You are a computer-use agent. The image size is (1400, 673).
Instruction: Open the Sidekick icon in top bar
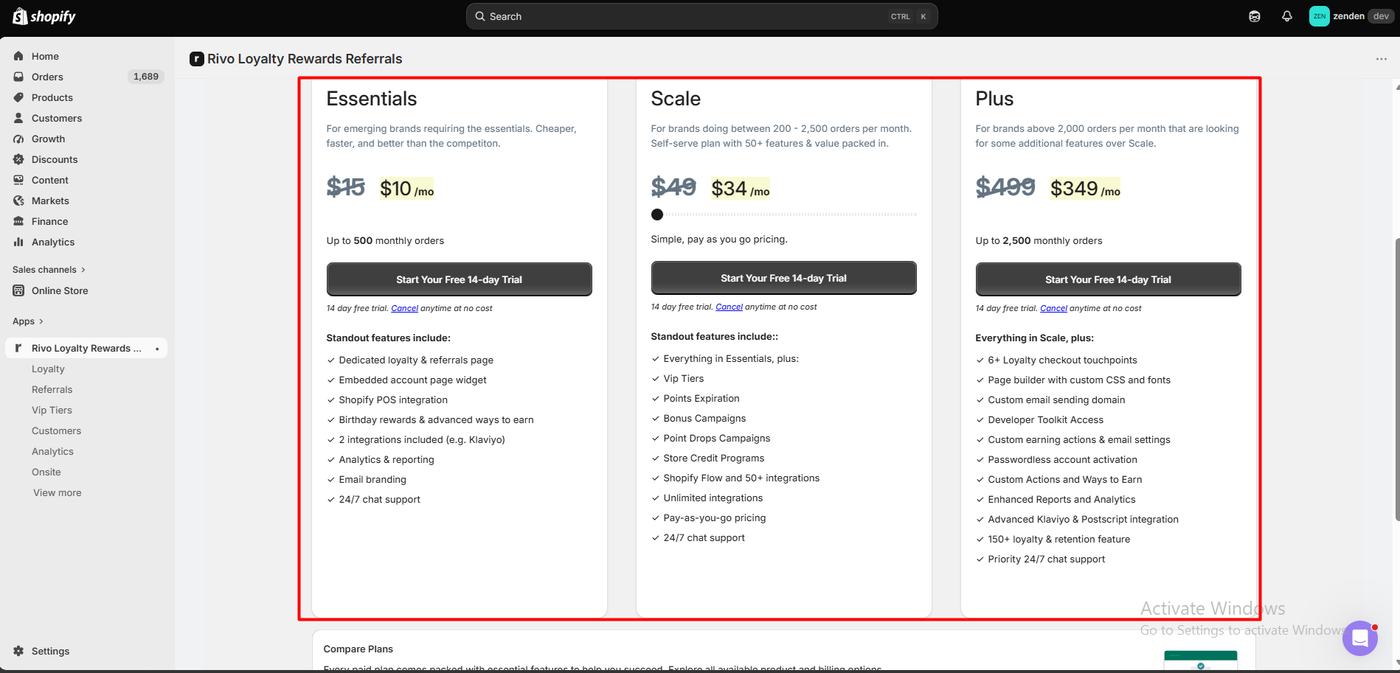tap(1255, 16)
